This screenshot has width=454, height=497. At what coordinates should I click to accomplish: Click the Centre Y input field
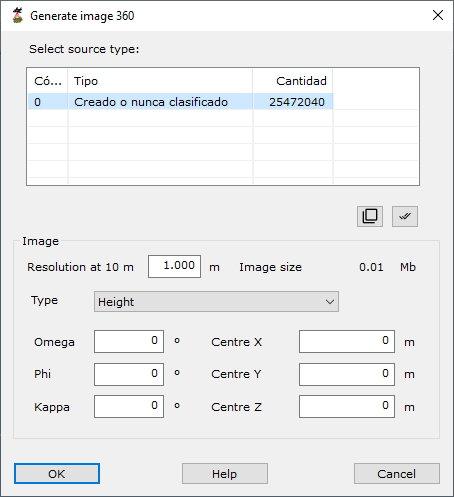(347, 374)
